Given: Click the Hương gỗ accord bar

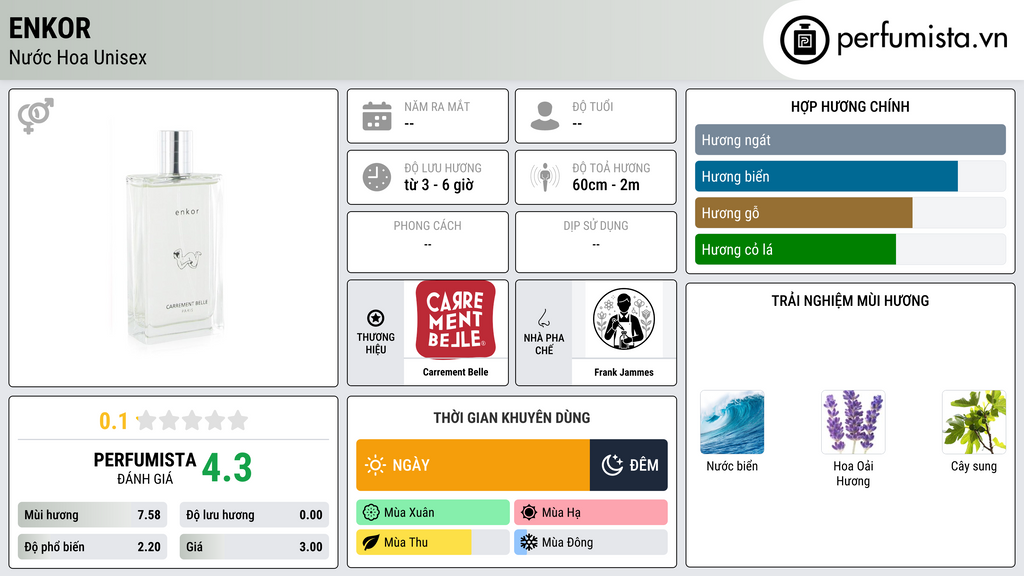Looking at the screenshot, I should click(x=850, y=213).
